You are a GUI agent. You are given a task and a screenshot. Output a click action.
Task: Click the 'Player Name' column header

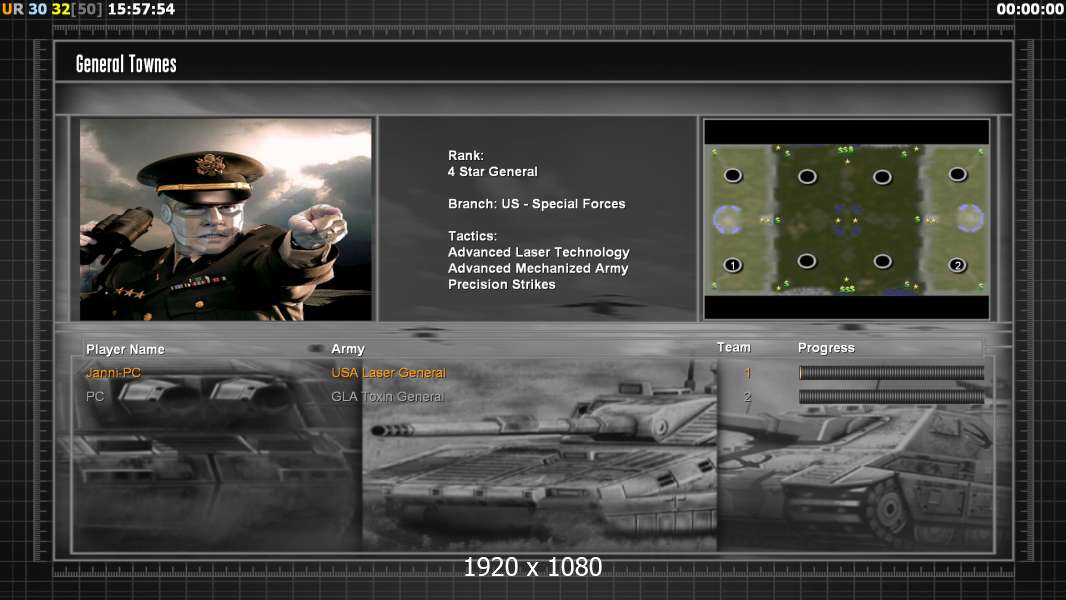tap(125, 349)
